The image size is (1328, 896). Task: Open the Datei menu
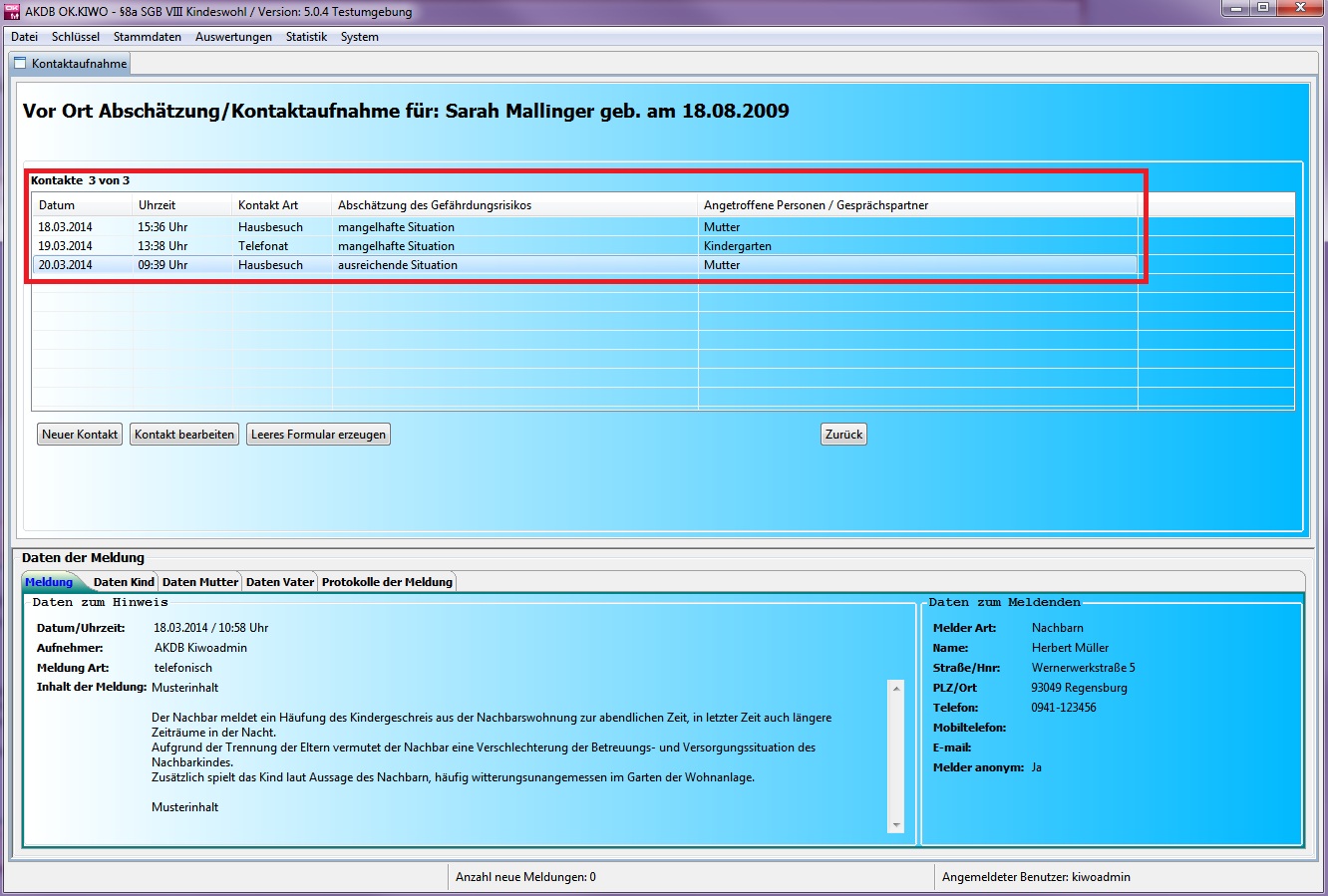[x=24, y=37]
